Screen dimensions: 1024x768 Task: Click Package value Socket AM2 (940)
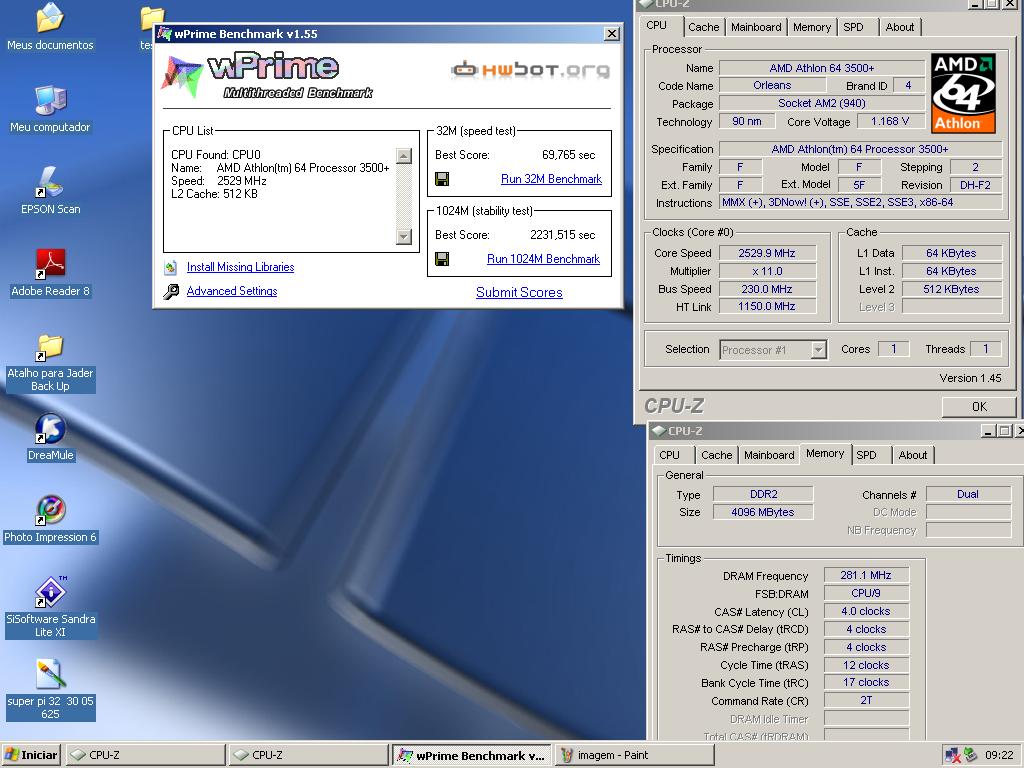822,103
